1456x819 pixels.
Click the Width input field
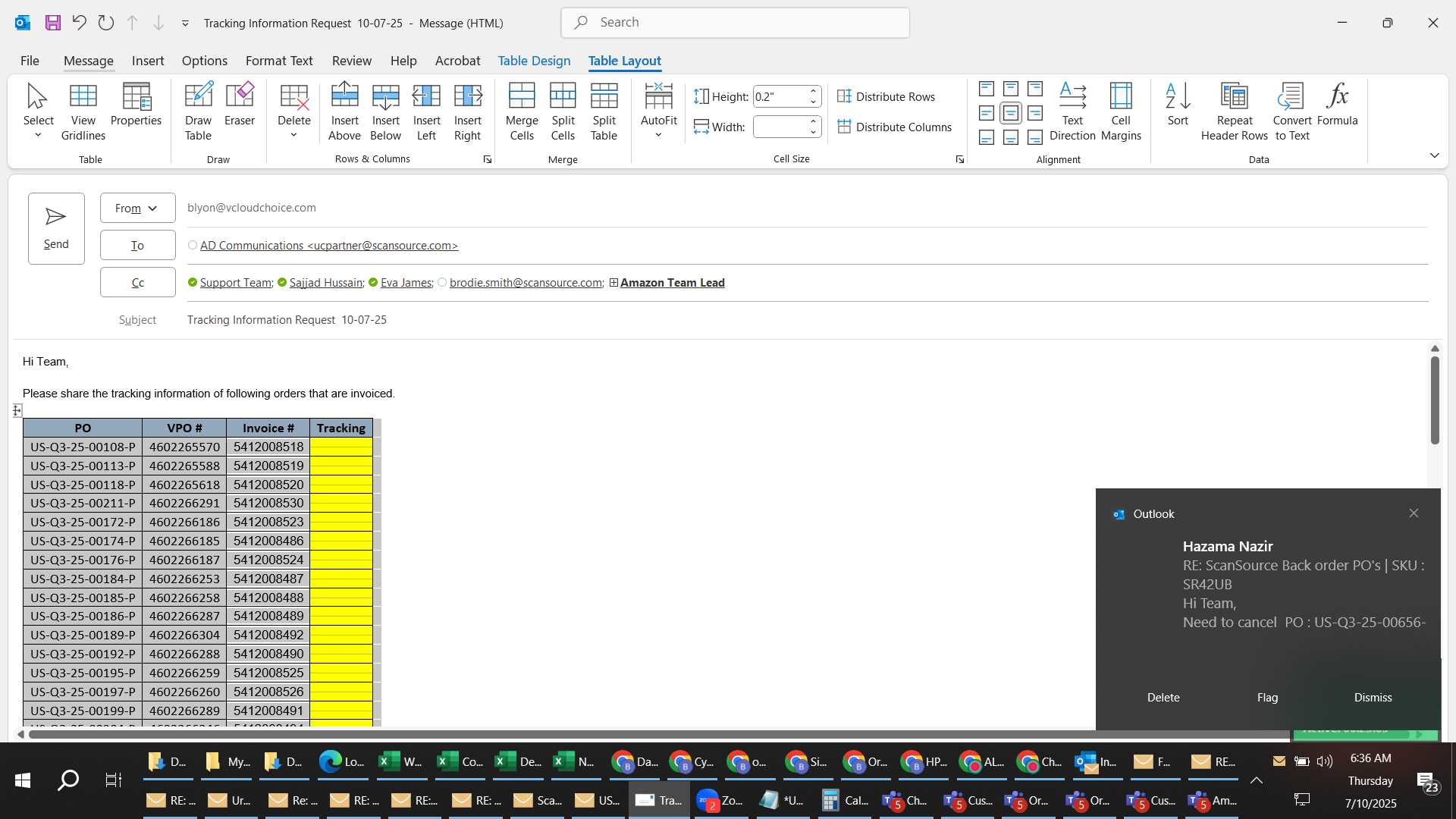click(x=780, y=127)
